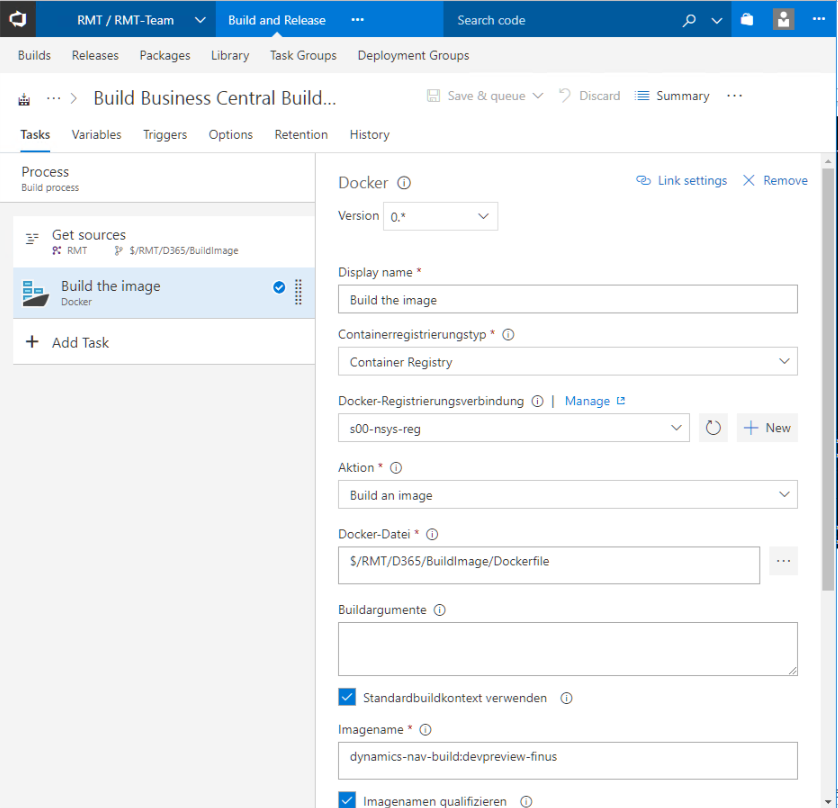Select the Tasks tab
The height and width of the screenshot is (808, 838).
point(35,135)
